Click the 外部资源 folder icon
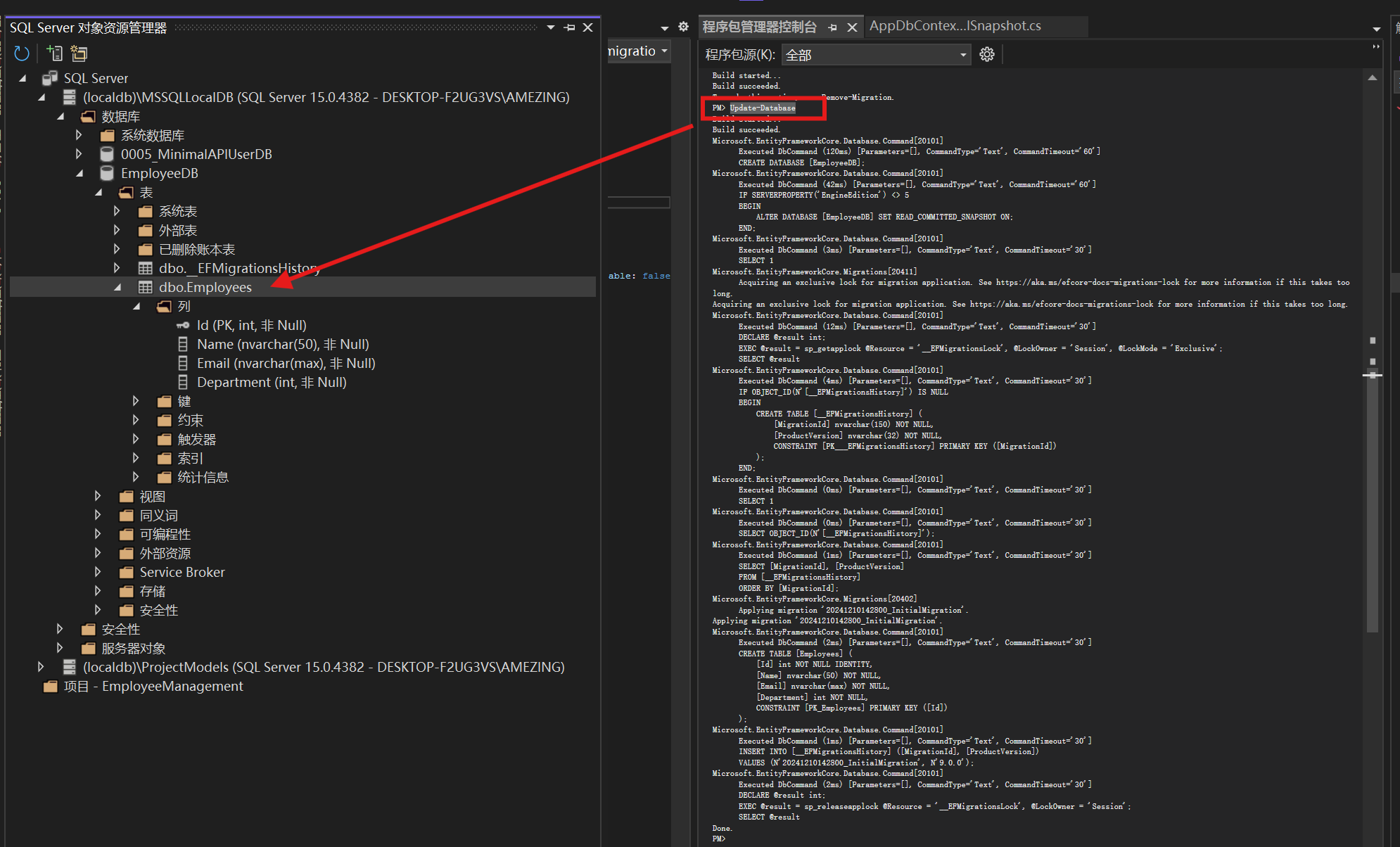This screenshot has height=847, width=1400. (126, 553)
